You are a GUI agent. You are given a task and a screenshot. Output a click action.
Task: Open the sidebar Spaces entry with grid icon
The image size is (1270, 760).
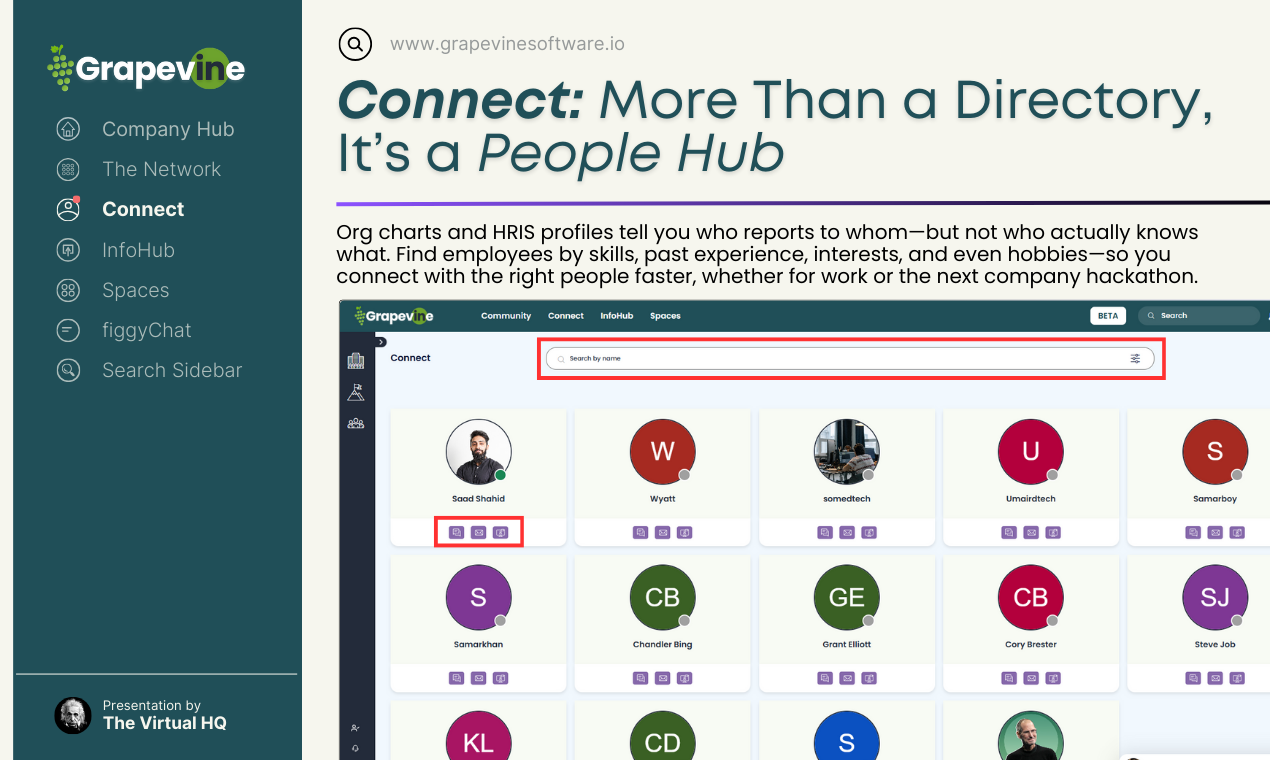point(112,290)
